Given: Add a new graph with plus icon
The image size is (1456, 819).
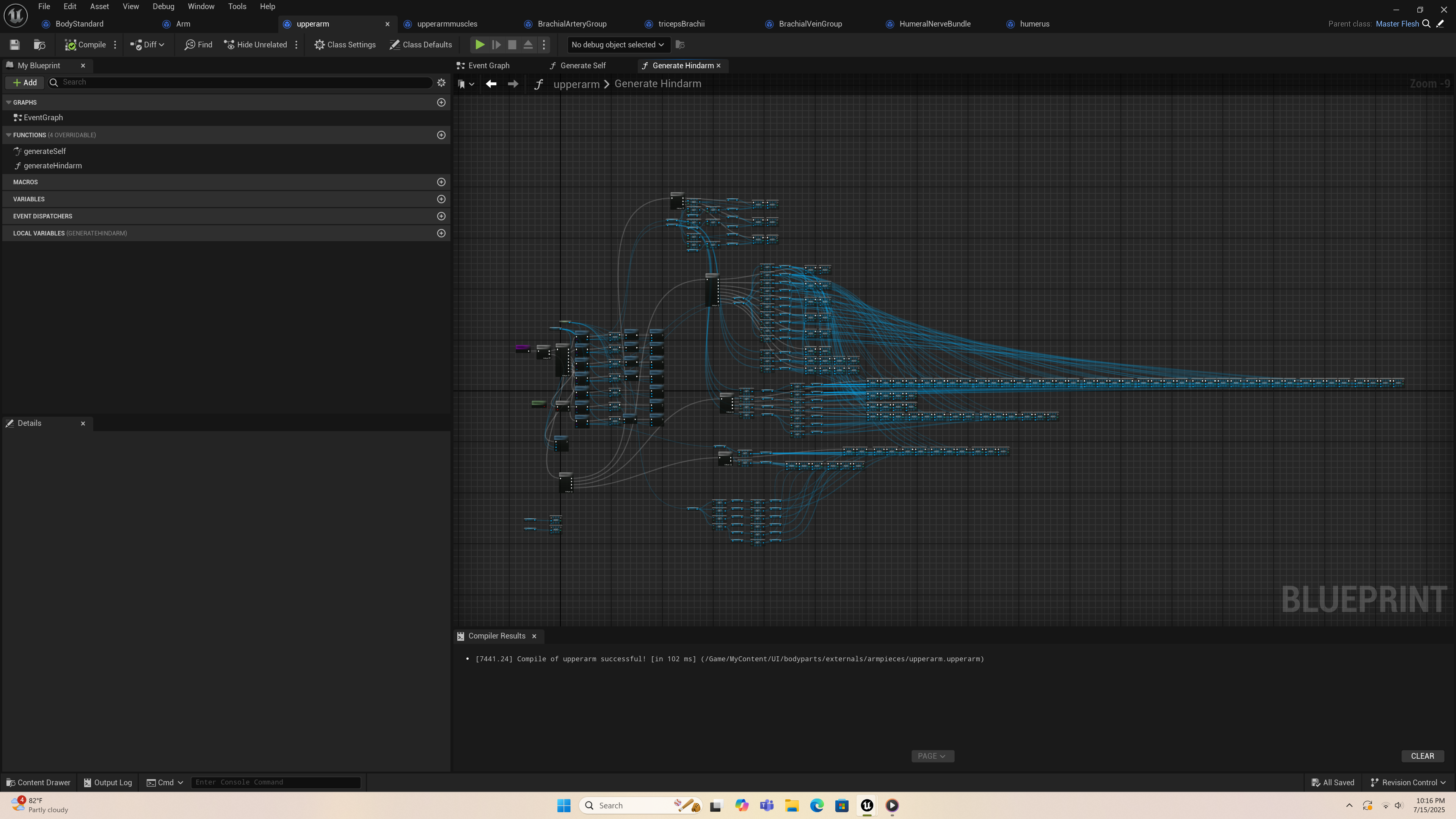Looking at the screenshot, I should click(441, 102).
